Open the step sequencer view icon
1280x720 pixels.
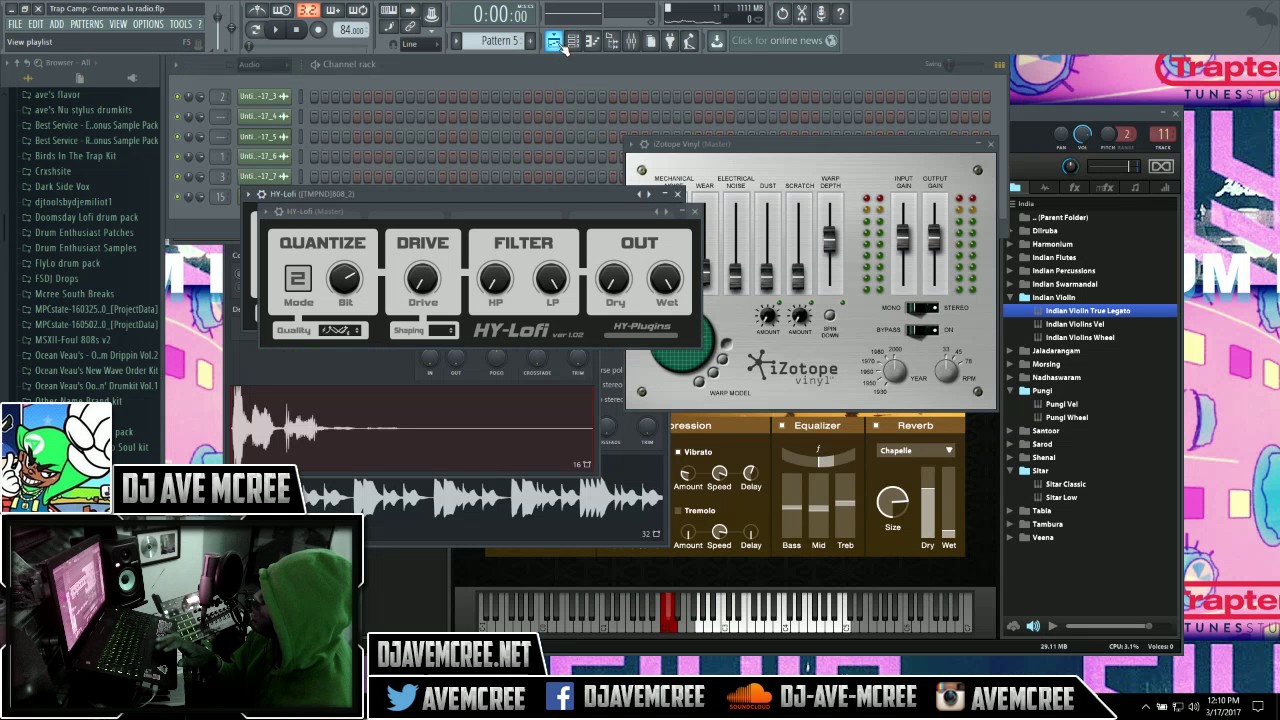pyautogui.click(x=573, y=41)
